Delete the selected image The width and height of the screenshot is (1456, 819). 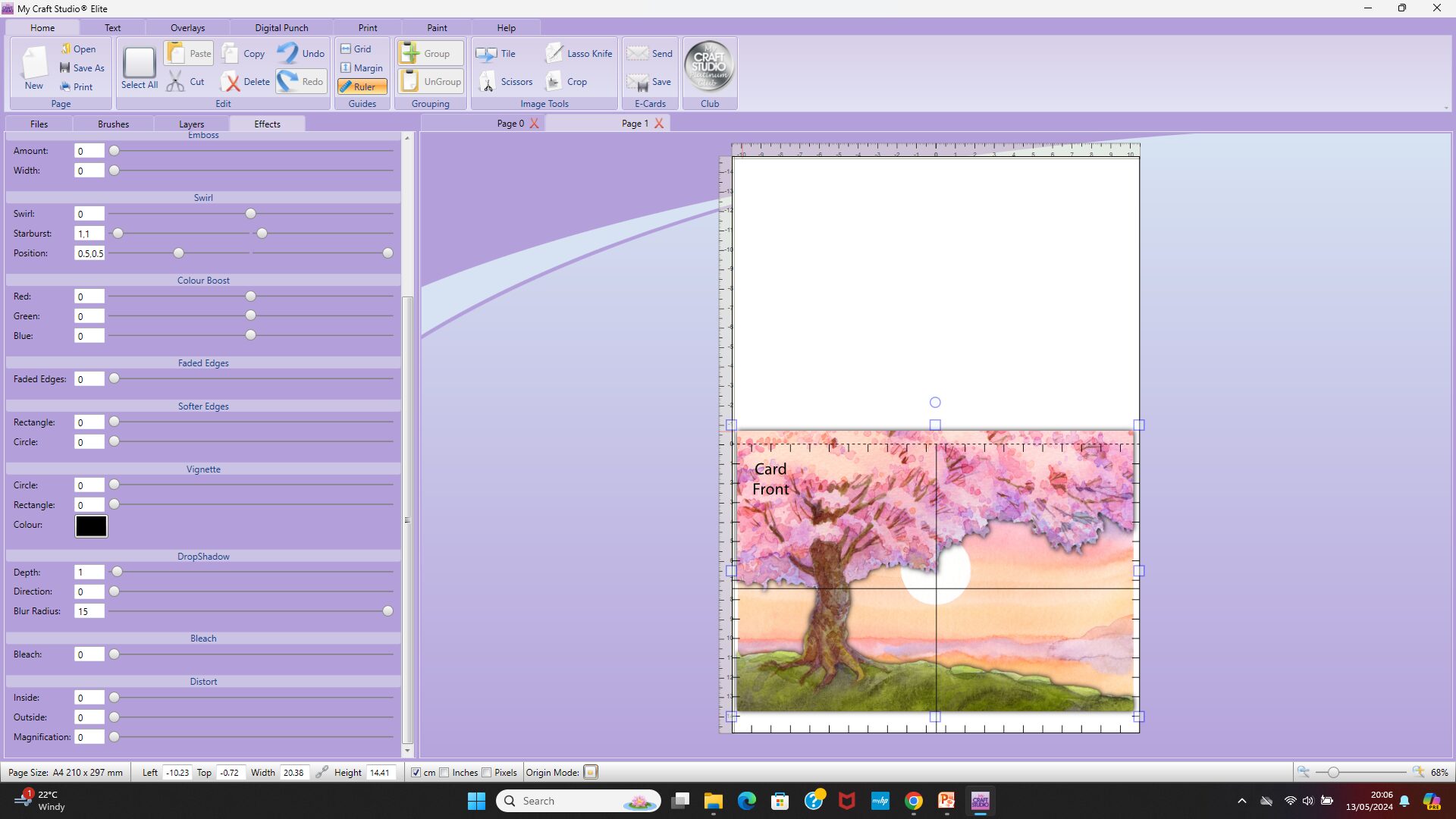pos(245,82)
